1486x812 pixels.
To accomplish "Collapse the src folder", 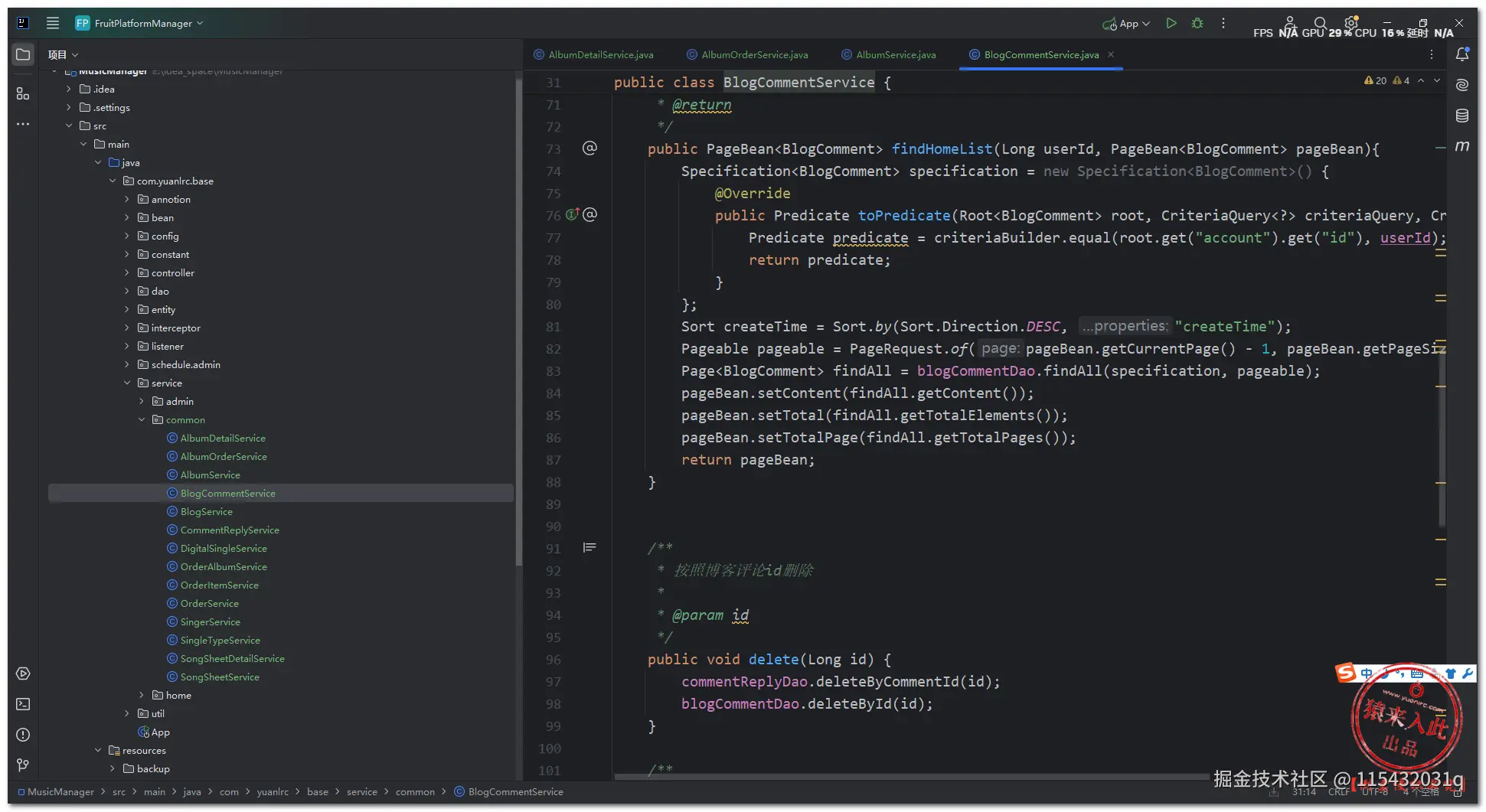I will point(69,126).
